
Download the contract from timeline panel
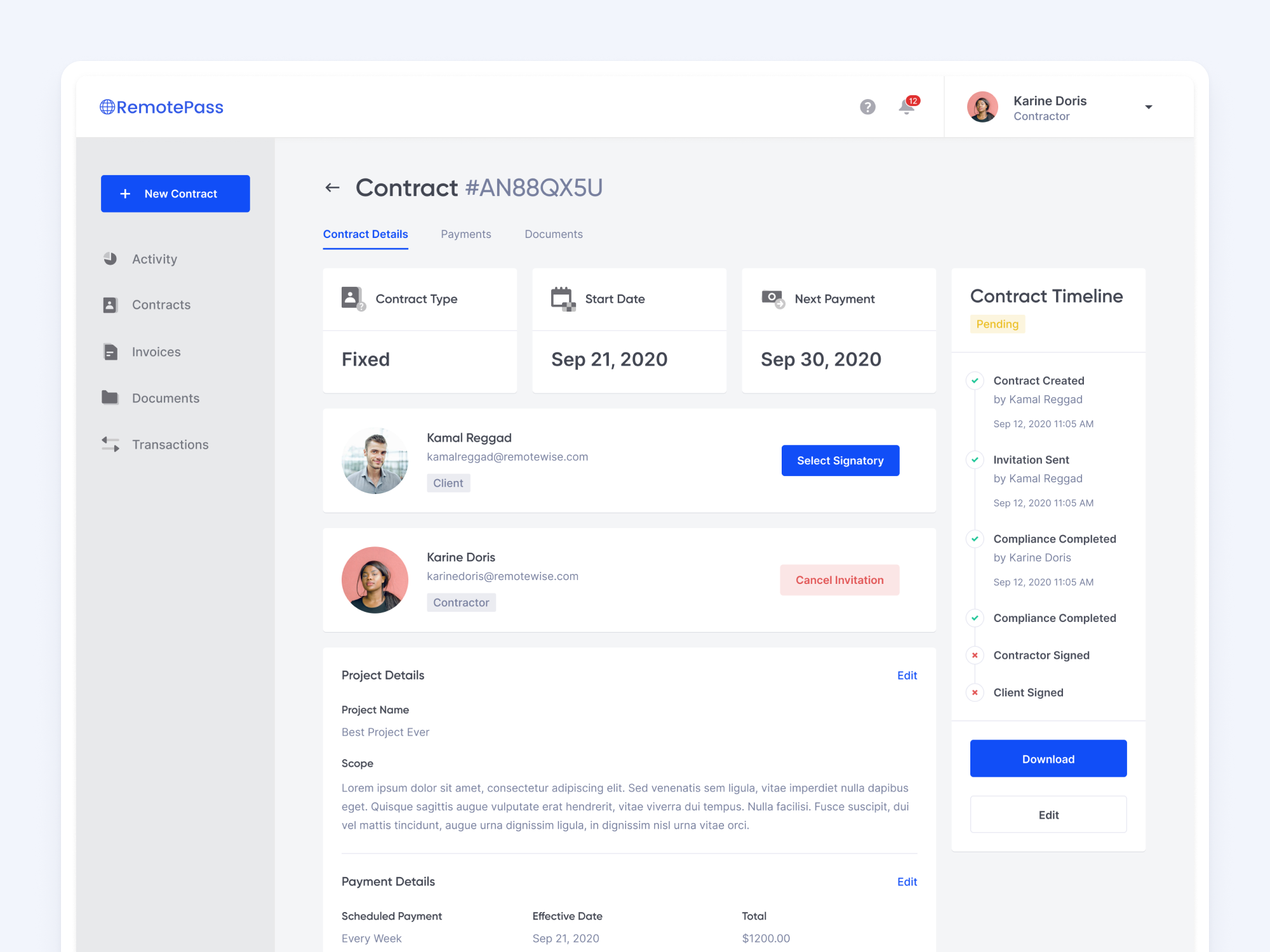(x=1048, y=759)
